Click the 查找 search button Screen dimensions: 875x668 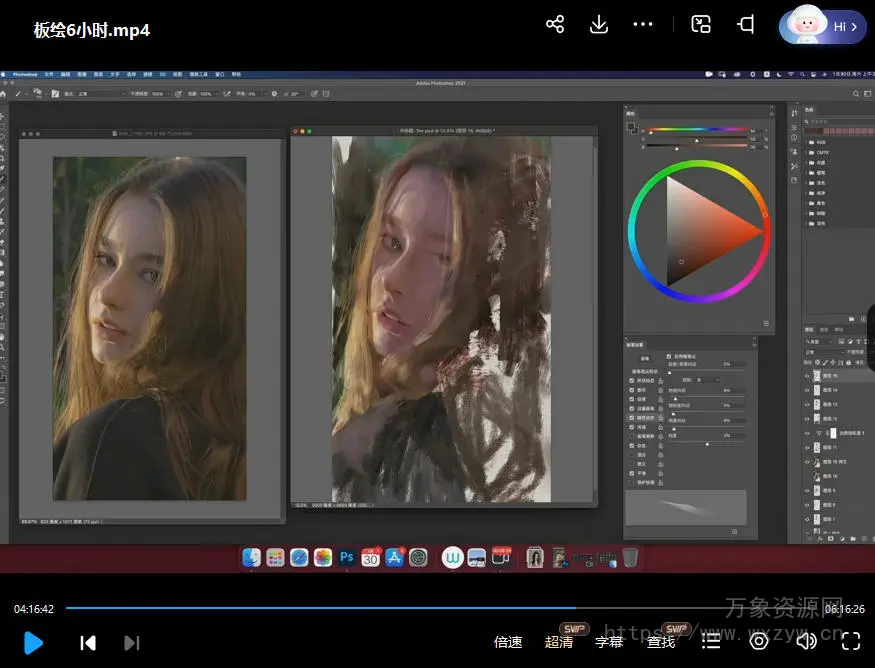point(661,642)
